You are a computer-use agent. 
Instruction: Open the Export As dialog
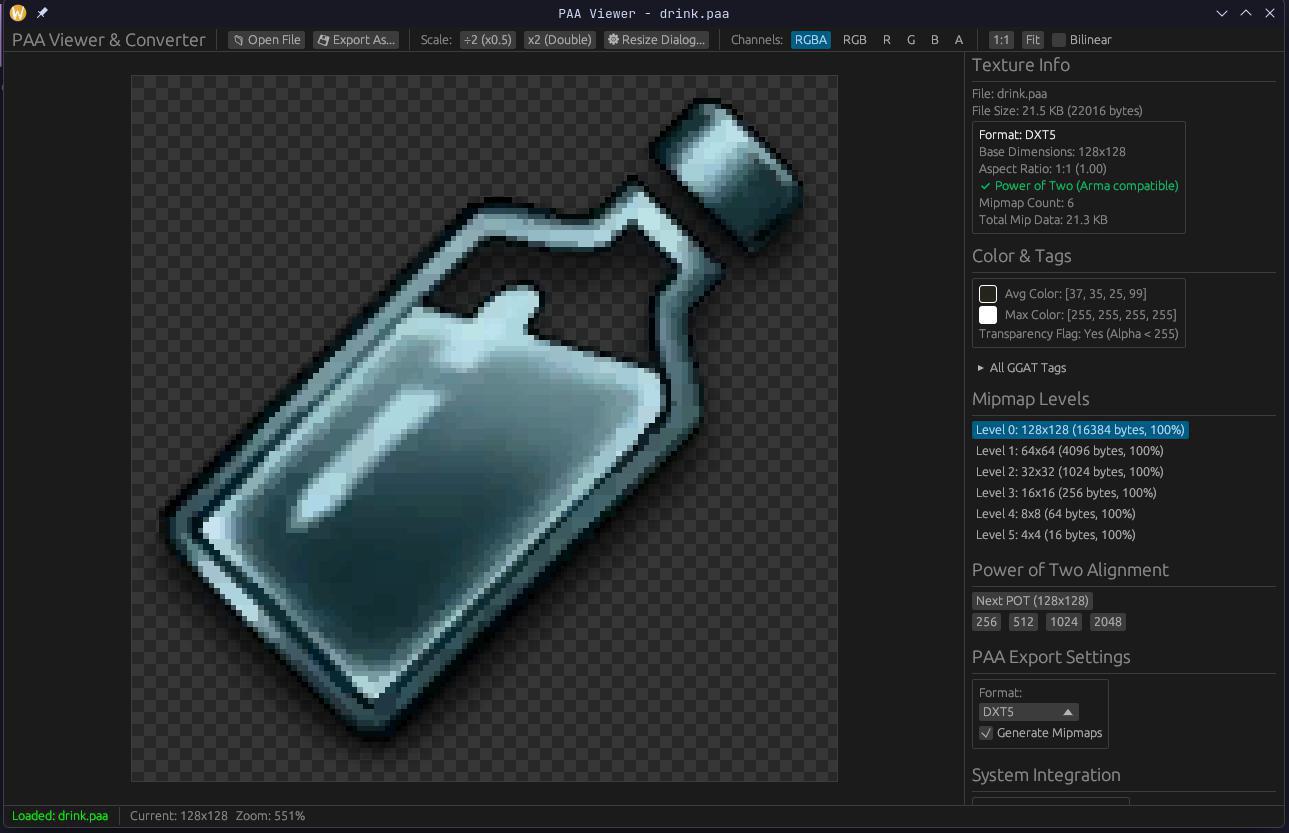click(356, 40)
